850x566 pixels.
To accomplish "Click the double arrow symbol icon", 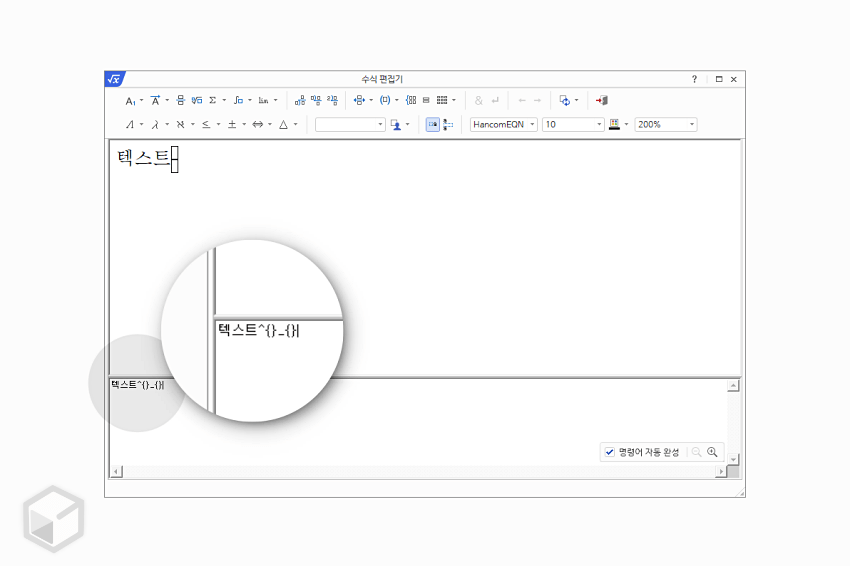I will 258,125.
